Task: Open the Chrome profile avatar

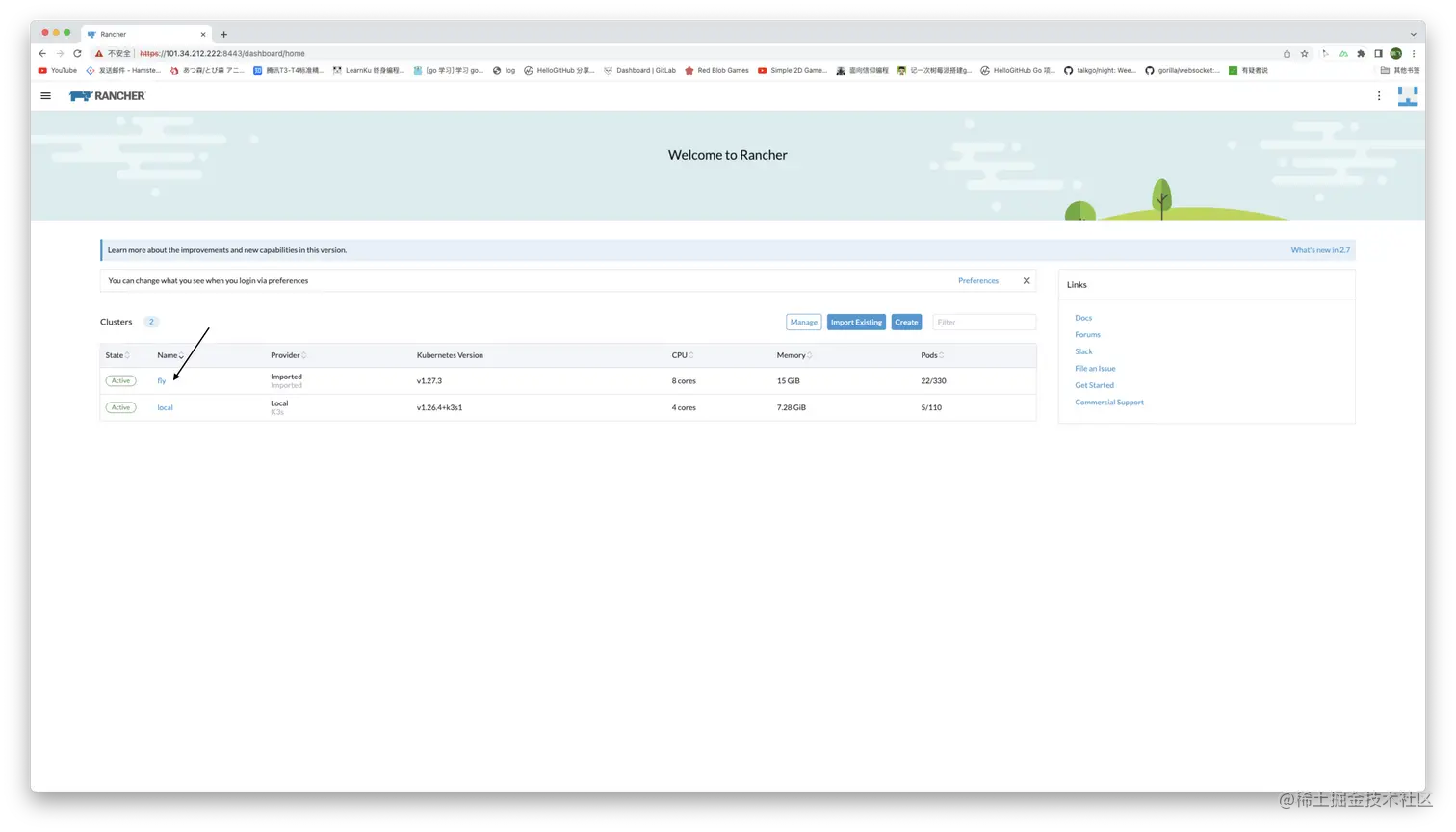Action: [x=1395, y=54]
